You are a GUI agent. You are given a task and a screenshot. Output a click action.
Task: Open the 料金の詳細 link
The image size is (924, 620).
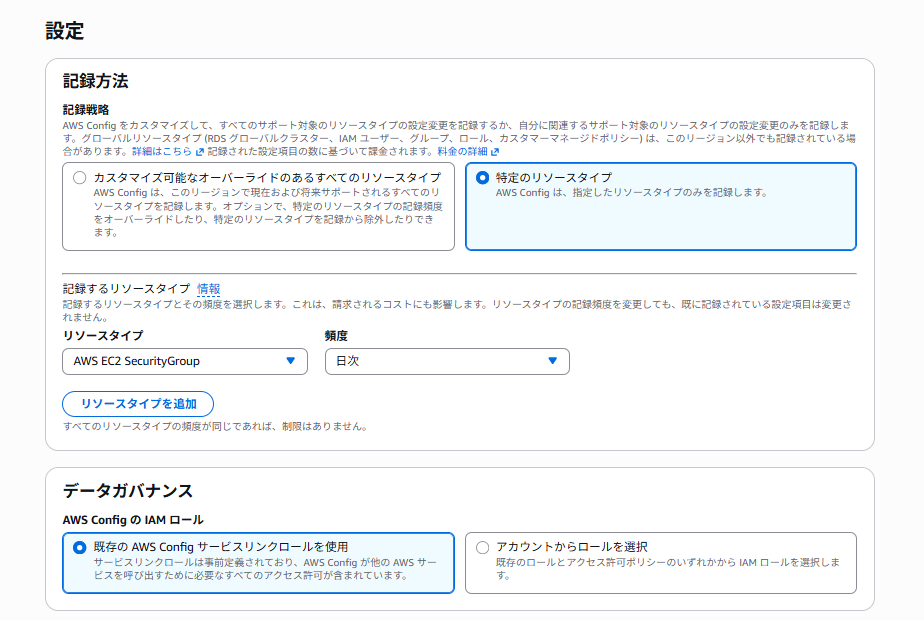pyautogui.click(x=462, y=151)
